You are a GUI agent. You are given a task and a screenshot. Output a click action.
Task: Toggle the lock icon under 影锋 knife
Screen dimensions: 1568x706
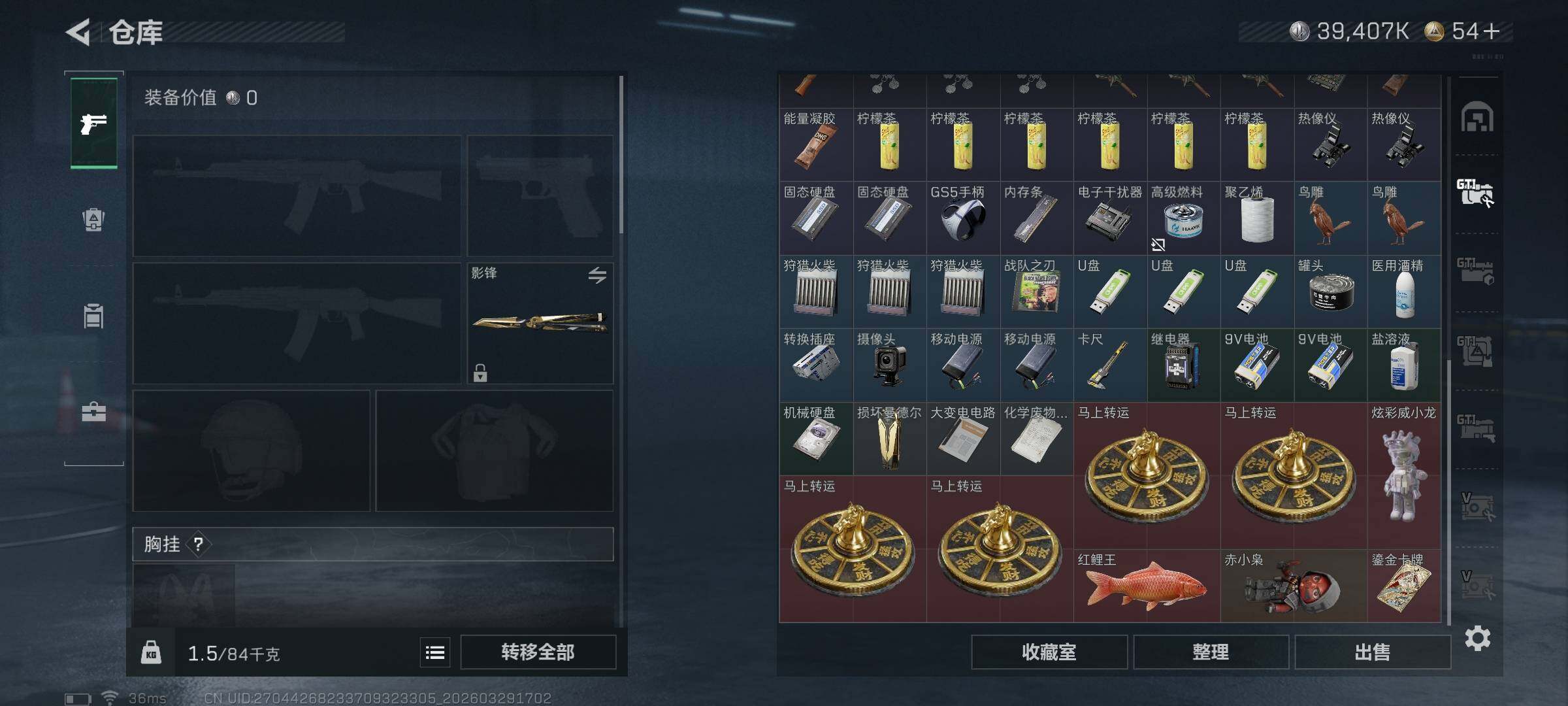480,373
